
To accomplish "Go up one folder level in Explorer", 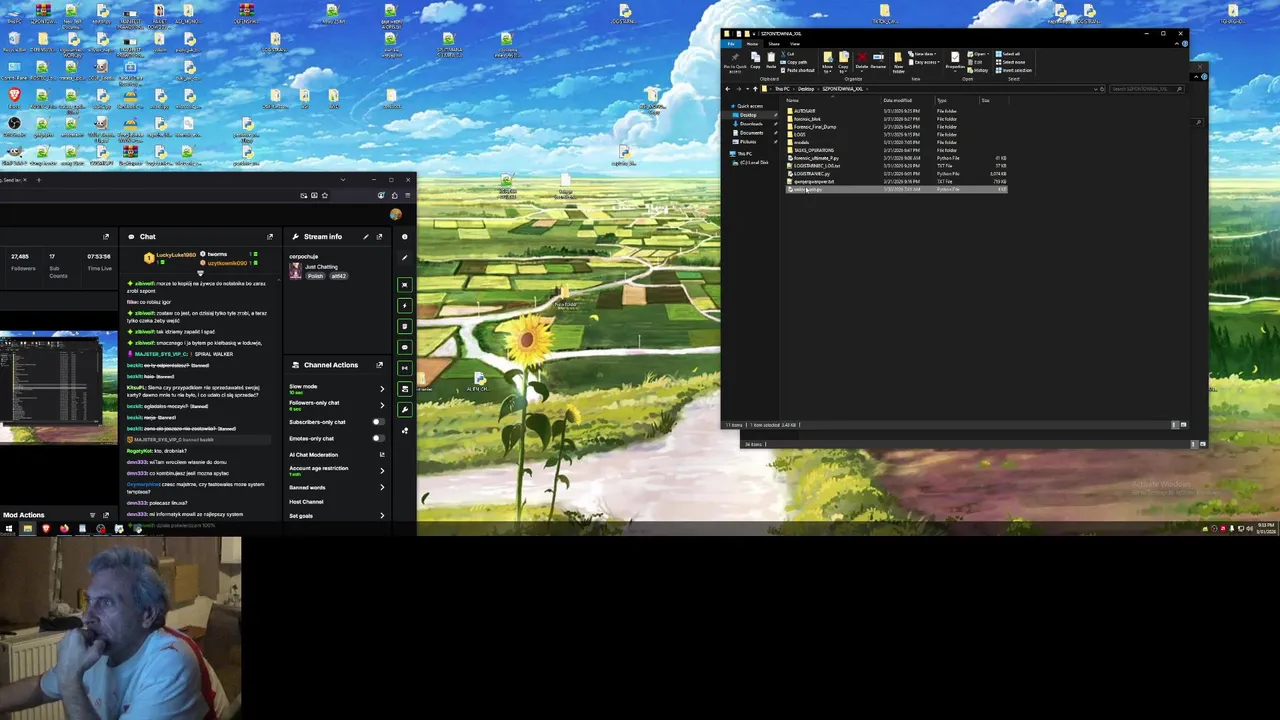I will coord(755,89).
